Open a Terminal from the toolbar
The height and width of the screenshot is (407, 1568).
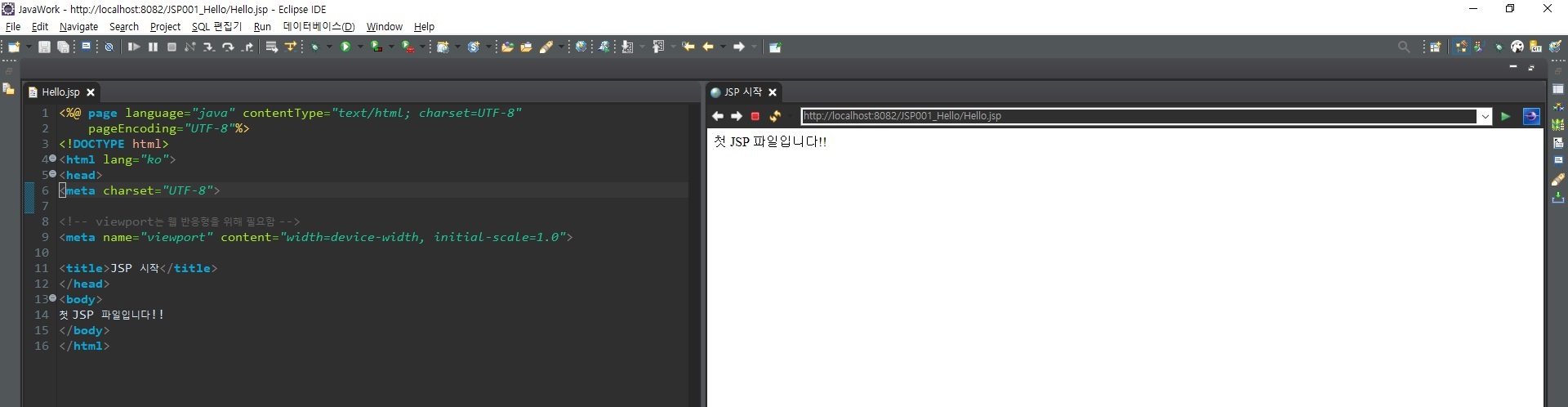tap(86, 47)
